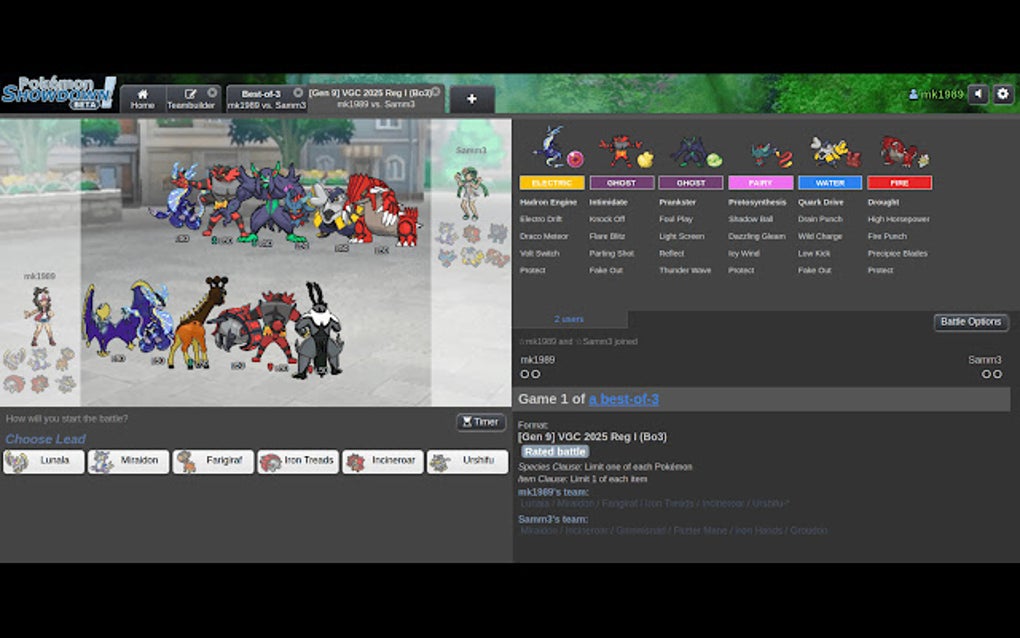This screenshot has height=638, width=1020.
Task: Click the Rated battle badge
Action: coord(555,451)
